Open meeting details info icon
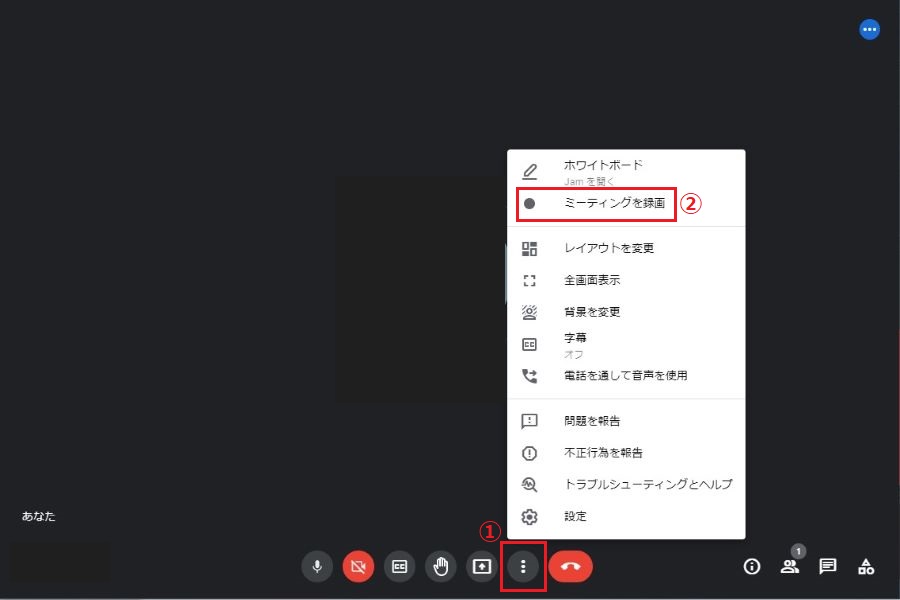 [x=752, y=566]
